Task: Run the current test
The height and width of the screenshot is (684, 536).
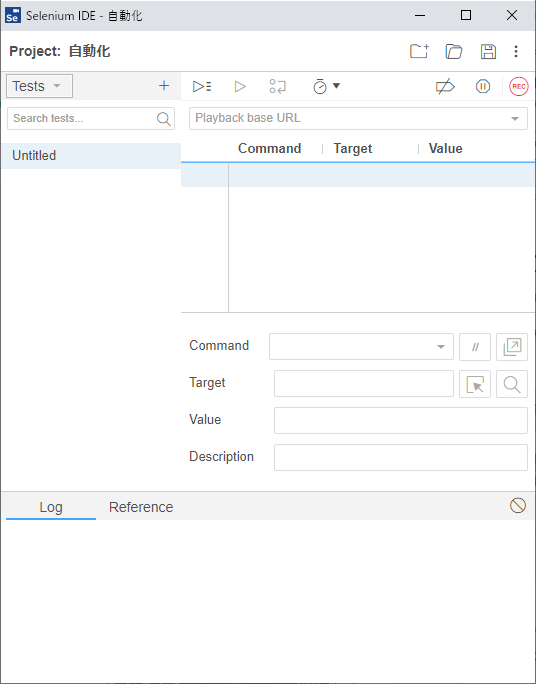Action: tap(240, 86)
